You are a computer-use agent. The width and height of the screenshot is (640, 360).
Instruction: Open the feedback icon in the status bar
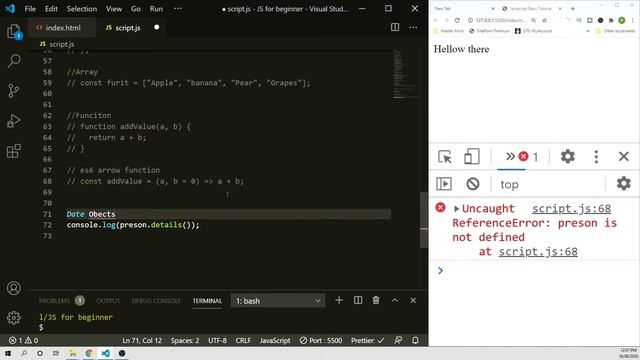point(398,340)
